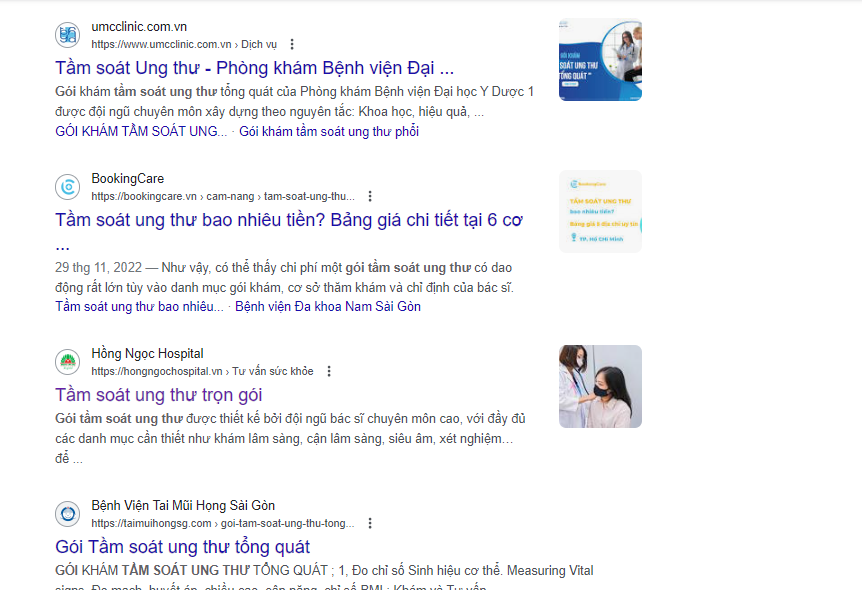Image resolution: width=862 pixels, height=590 pixels.
Task: Click the Hồng Ngọc Hospital favicon
Action: tap(68, 362)
